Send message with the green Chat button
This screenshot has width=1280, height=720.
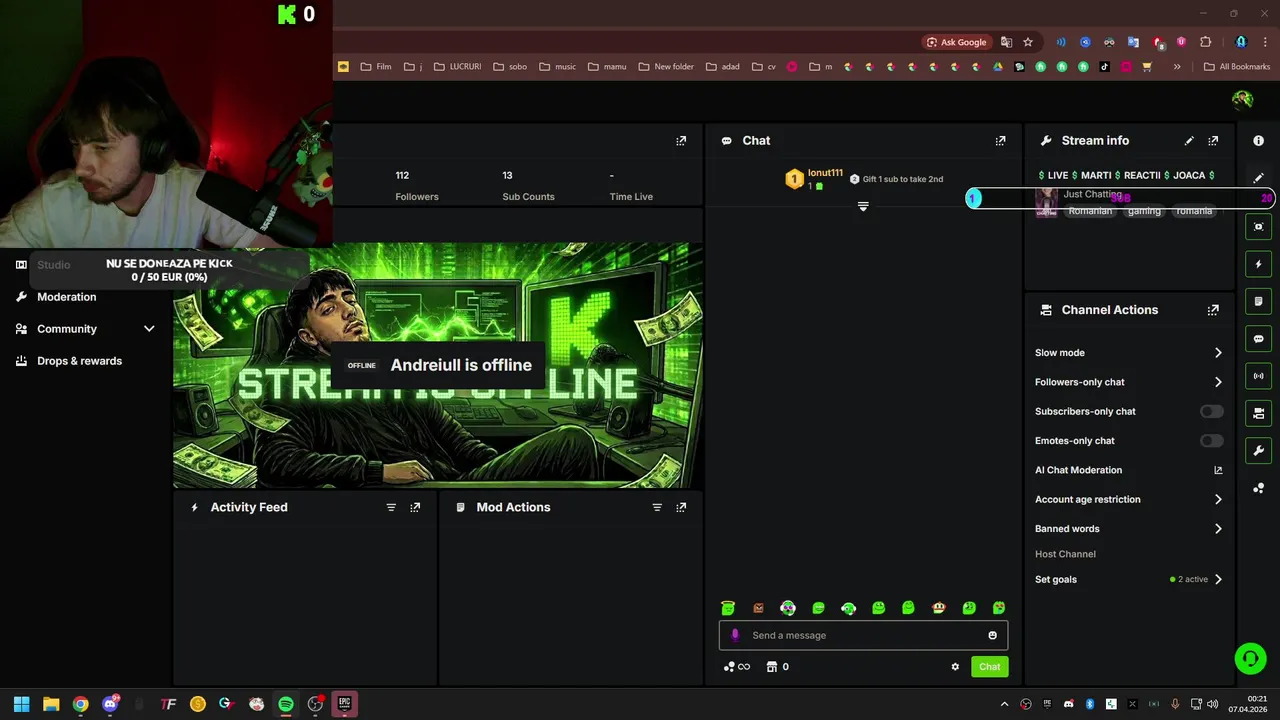point(989,667)
